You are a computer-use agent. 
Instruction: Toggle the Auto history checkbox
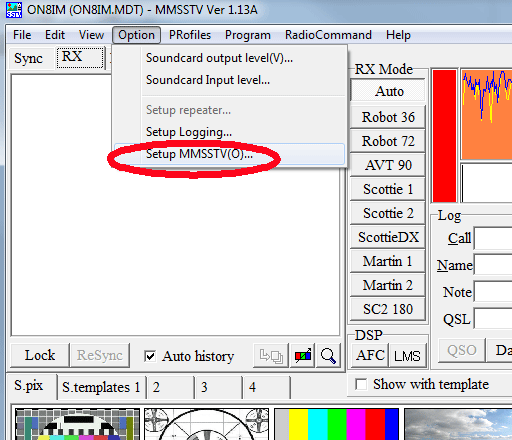coord(150,356)
